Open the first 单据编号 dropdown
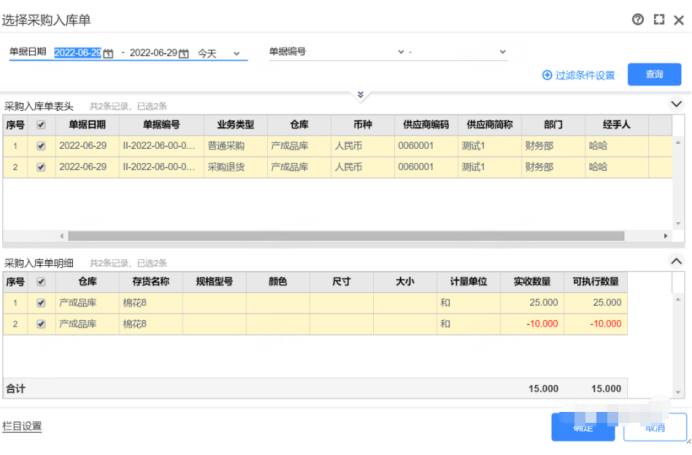The height and width of the screenshot is (455, 692). click(401, 52)
